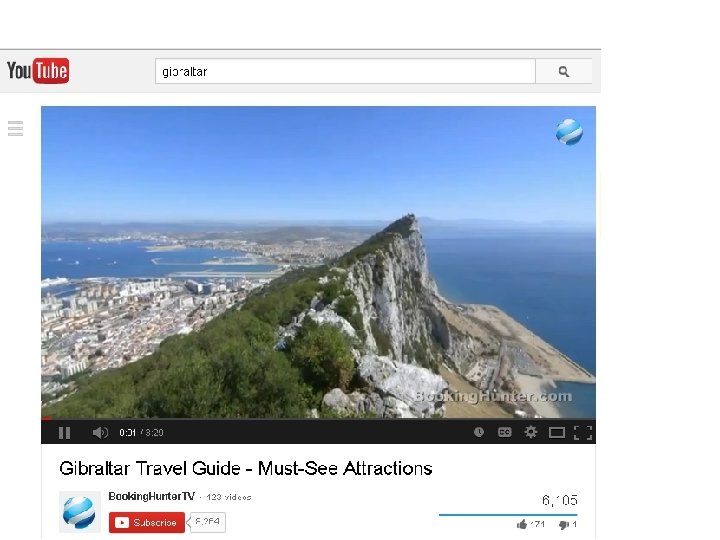
Task: Click the search magnifier button
Action: click(564, 71)
